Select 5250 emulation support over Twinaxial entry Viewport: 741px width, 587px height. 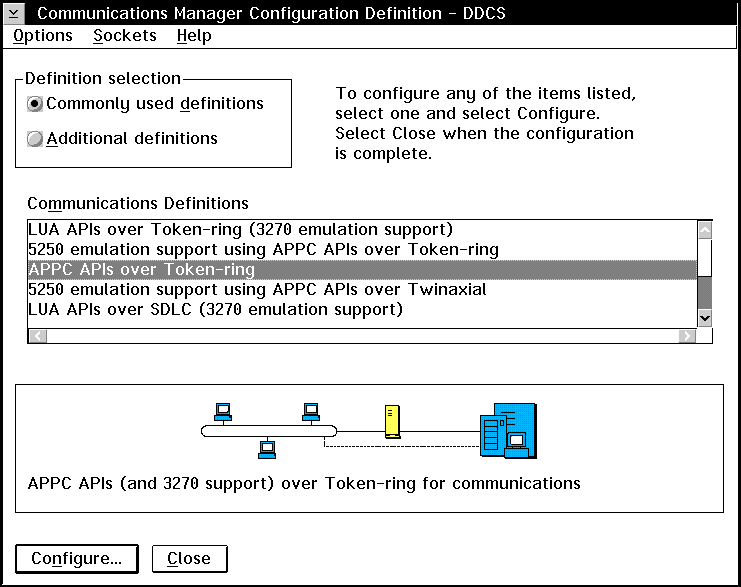click(x=362, y=289)
